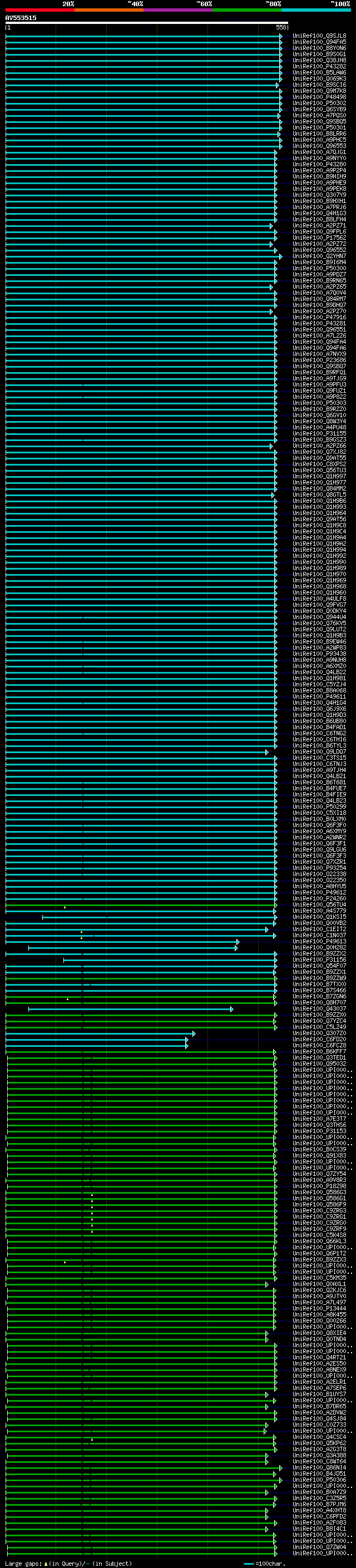
Task: Select the UniRef100_Q4CSC4 hit
Action: click(x=319, y=1437)
